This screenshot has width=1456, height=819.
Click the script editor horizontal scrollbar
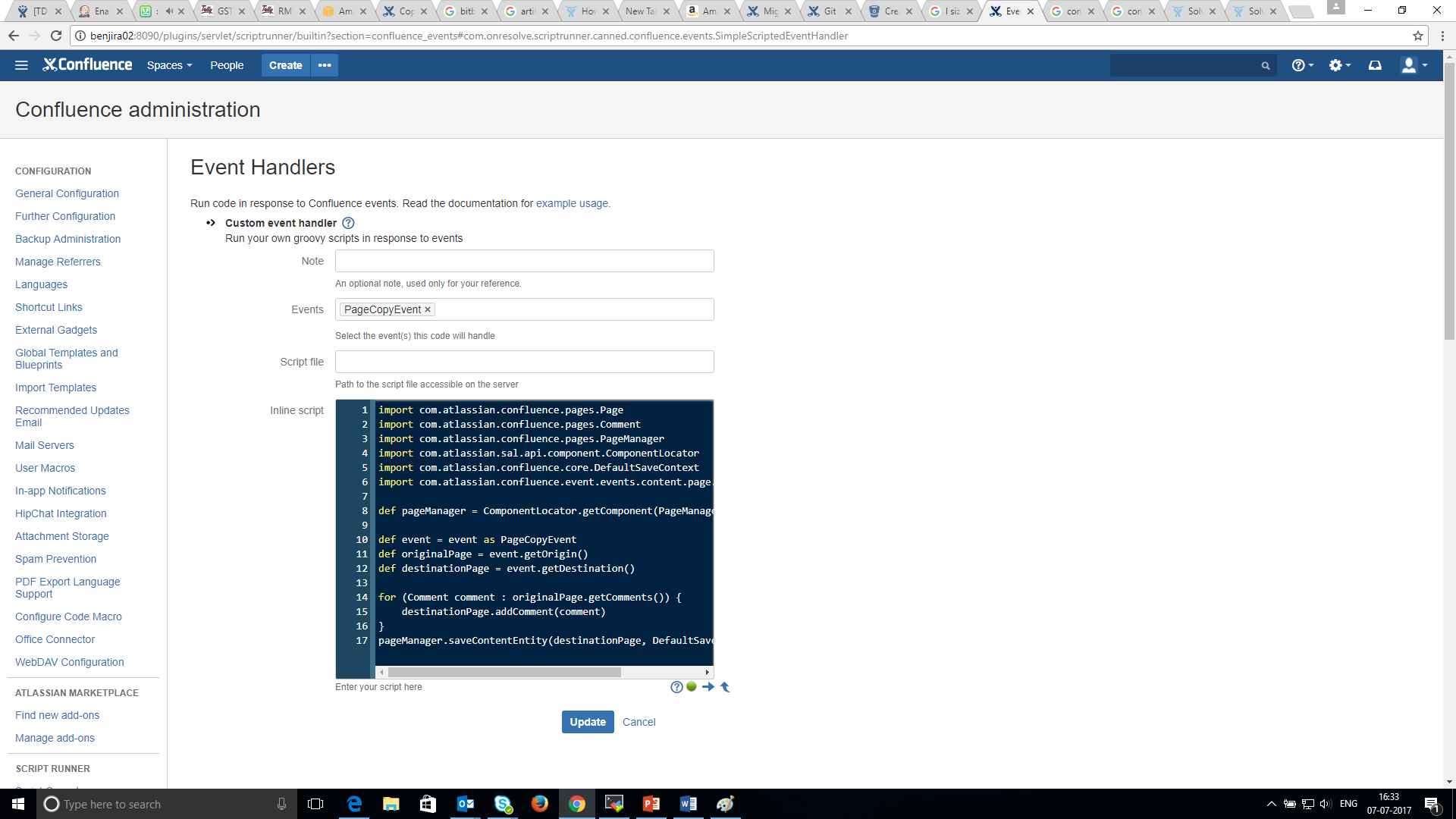[504, 673]
